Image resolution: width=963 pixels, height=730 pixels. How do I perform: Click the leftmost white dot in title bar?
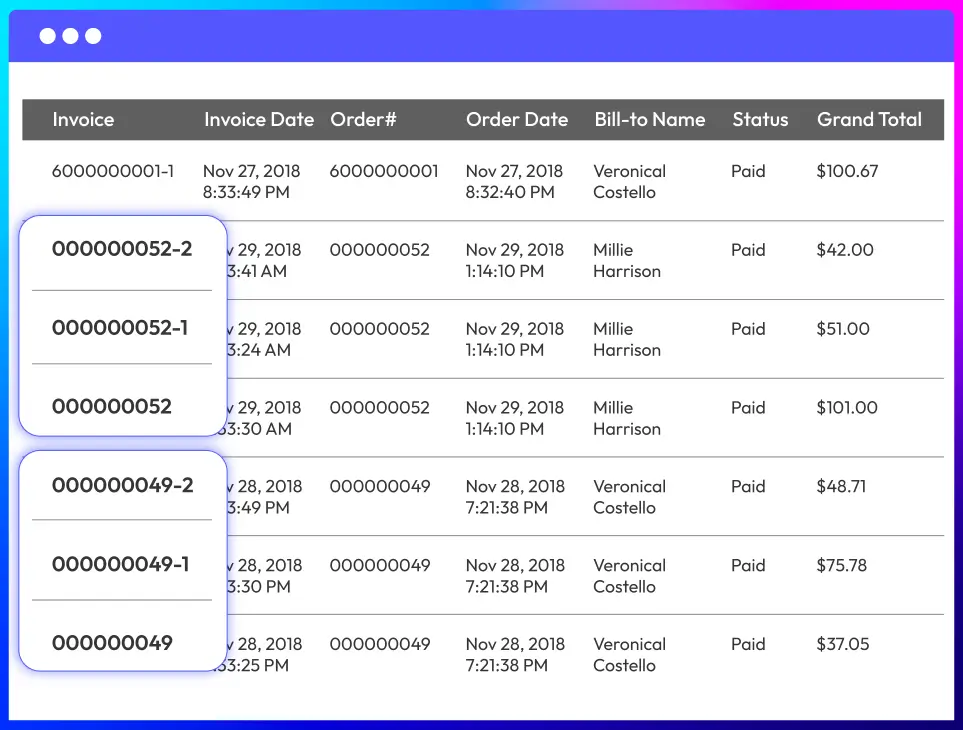tap(47, 37)
